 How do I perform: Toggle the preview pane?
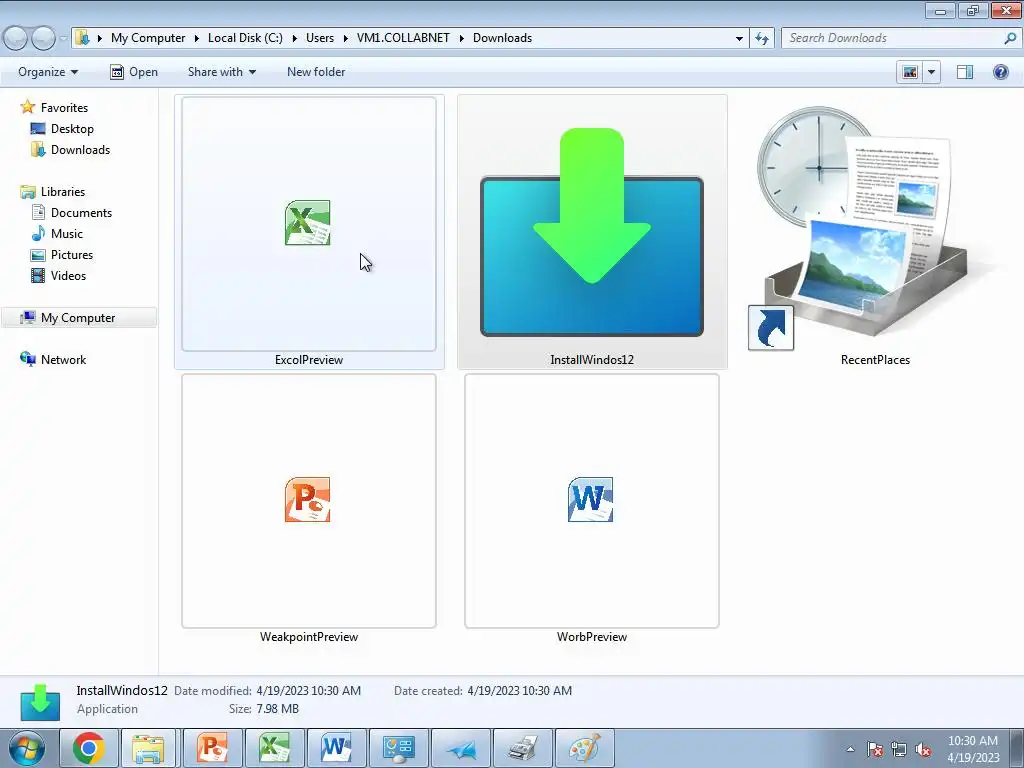coord(965,72)
